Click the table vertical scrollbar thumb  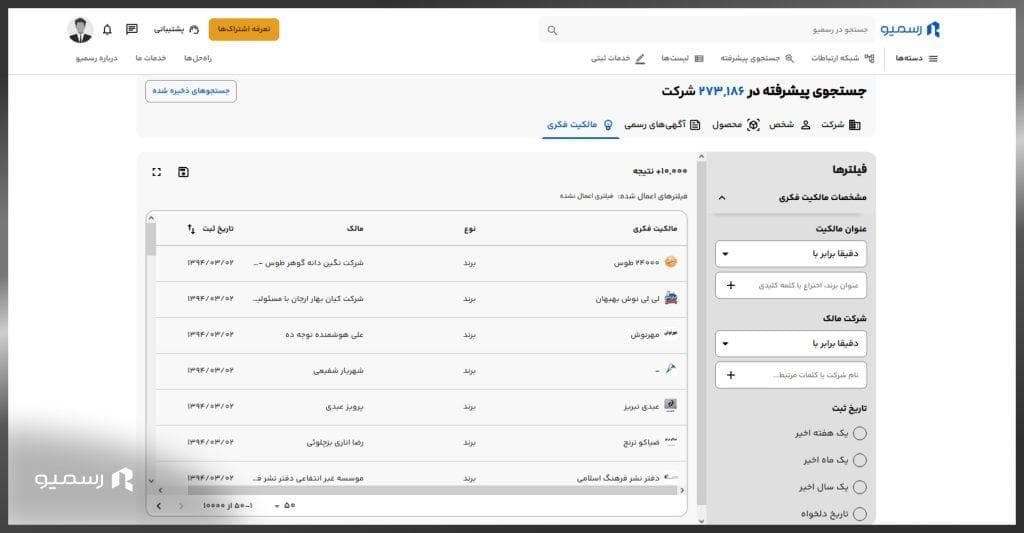click(x=152, y=239)
